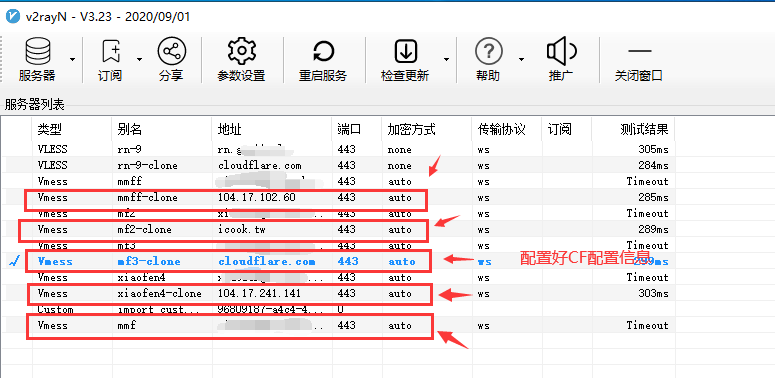This screenshot has height=378, width=775.
Task: Click the icook.tw address cell
Action: pyautogui.click(x=242, y=230)
